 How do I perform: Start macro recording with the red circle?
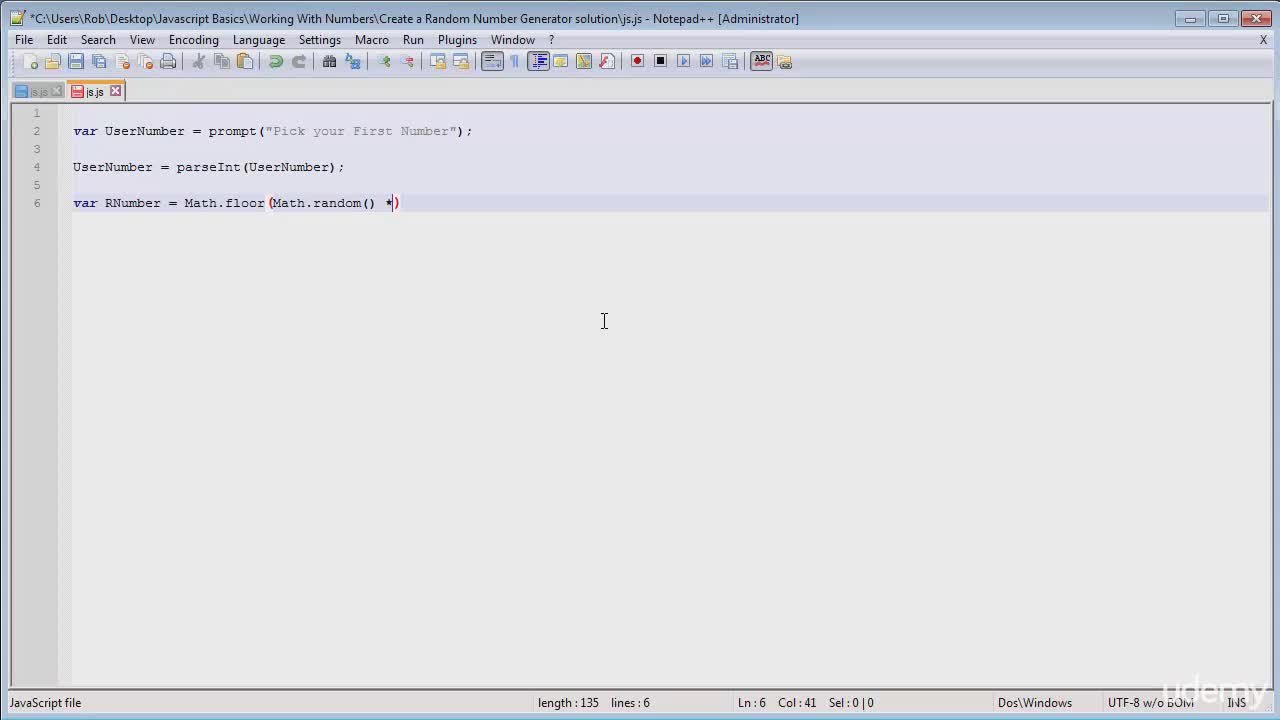point(637,61)
